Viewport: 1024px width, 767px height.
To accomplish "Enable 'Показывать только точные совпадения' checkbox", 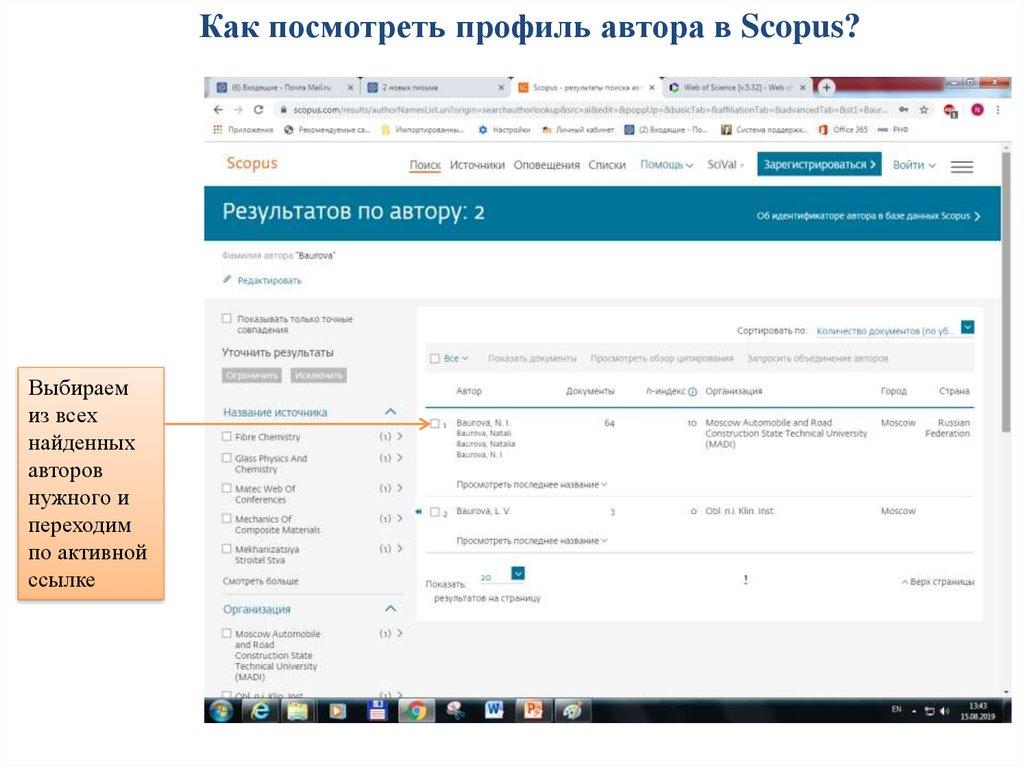I will [227, 319].
